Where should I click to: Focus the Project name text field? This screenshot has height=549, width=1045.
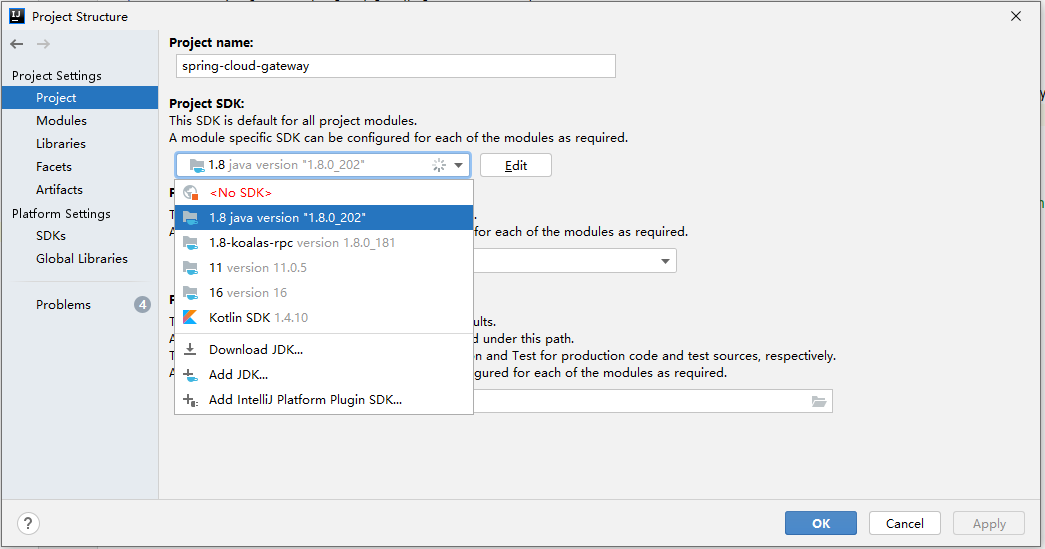[396, 66]
